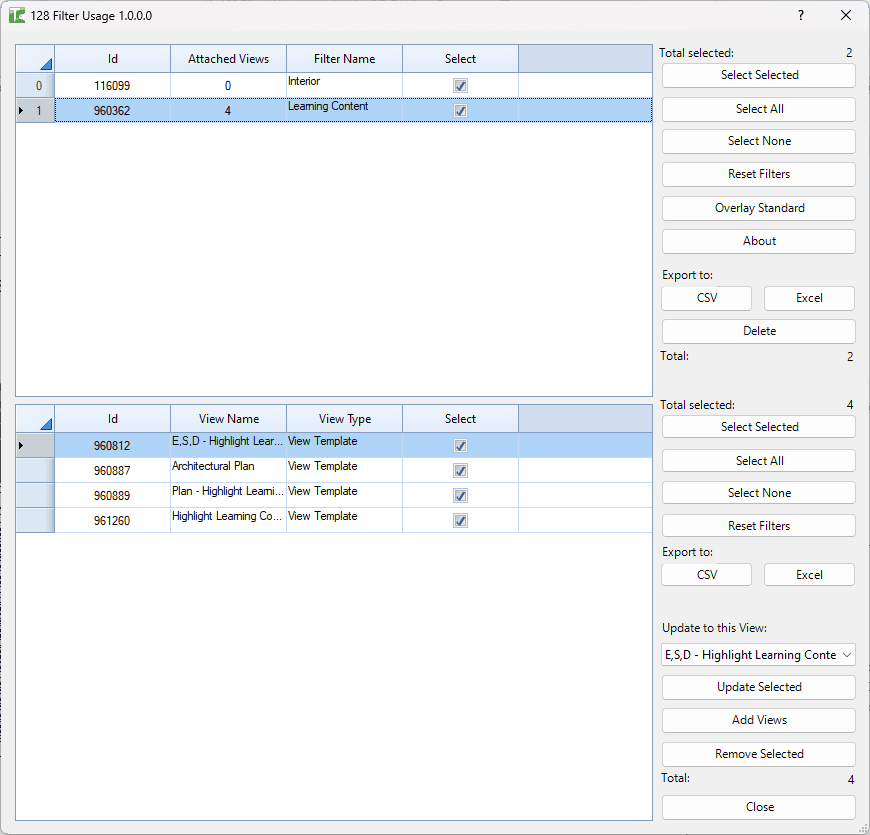Click the attached views cell showing 4

pyautogui.click(x=229, y=110)
